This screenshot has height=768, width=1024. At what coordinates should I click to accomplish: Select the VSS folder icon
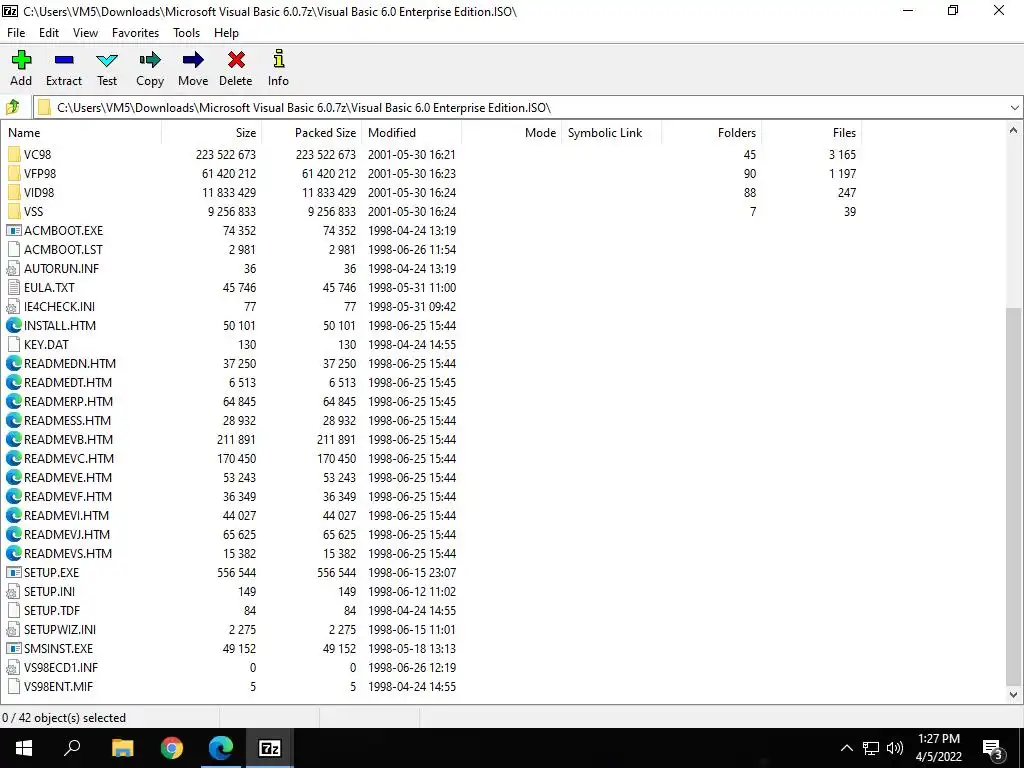(14, 212)
